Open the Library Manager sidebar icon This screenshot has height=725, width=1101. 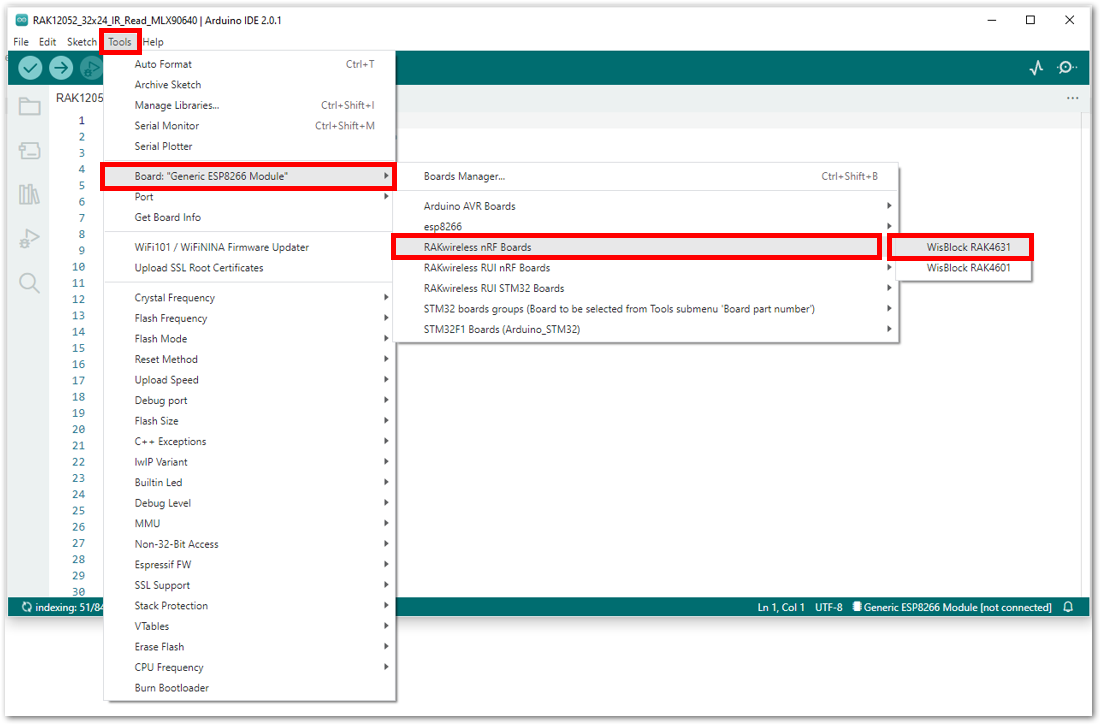click(x=29, y=194)
